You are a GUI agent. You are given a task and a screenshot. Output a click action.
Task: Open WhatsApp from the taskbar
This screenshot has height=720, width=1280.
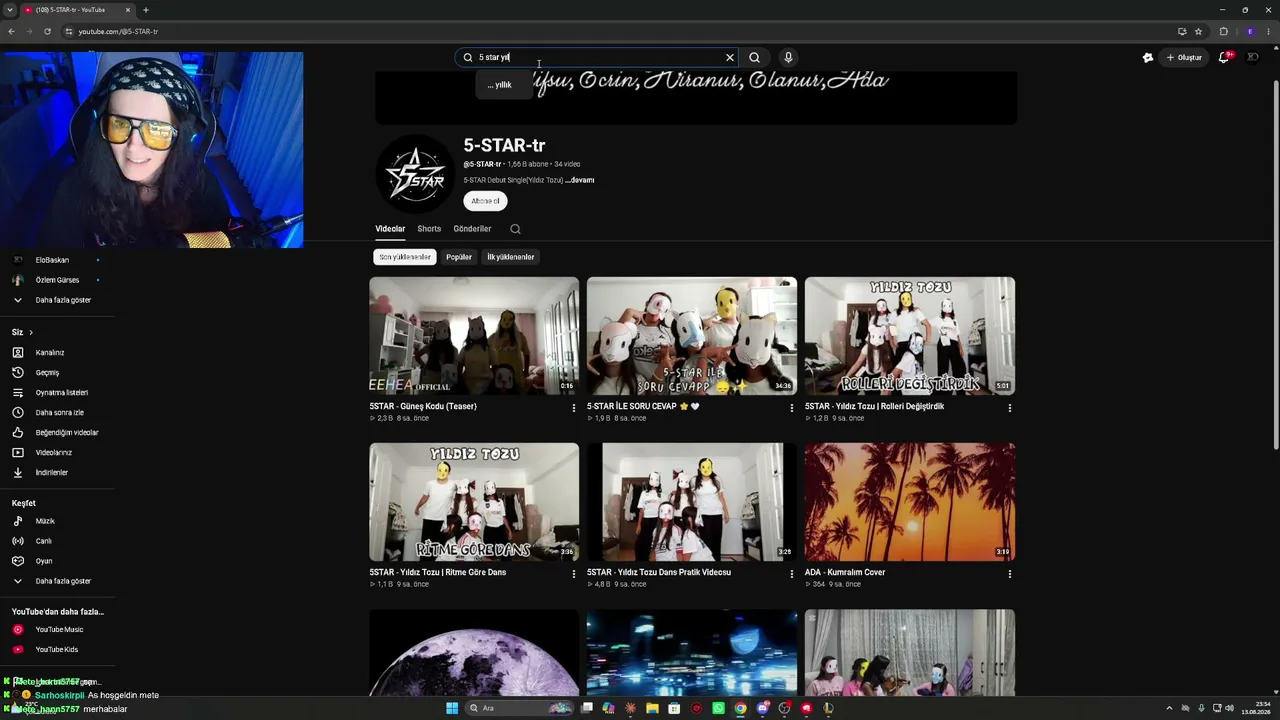coord(718,708)
